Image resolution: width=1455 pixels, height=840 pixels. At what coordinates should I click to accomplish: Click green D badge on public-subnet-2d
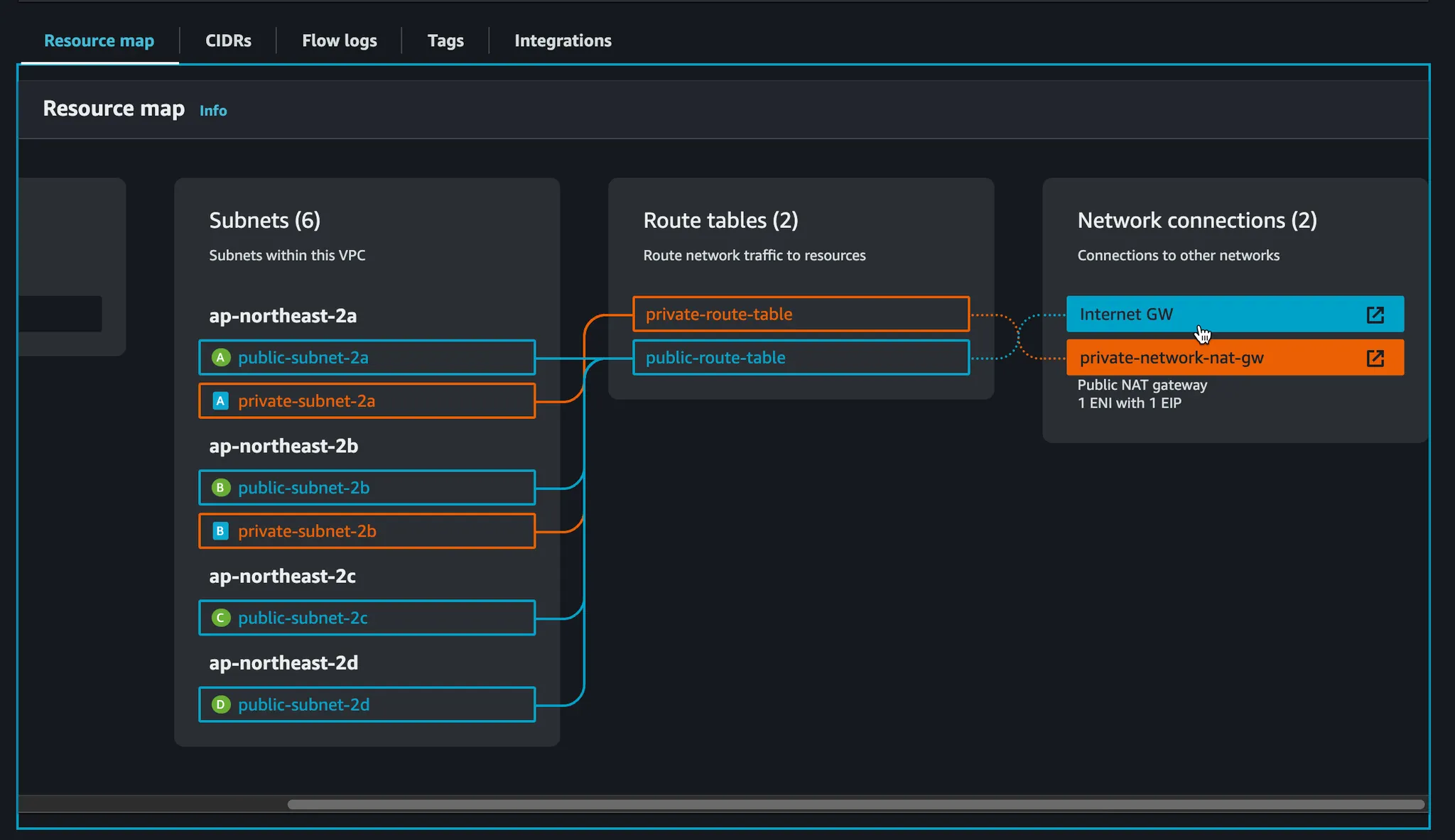(x=221, y=704)
